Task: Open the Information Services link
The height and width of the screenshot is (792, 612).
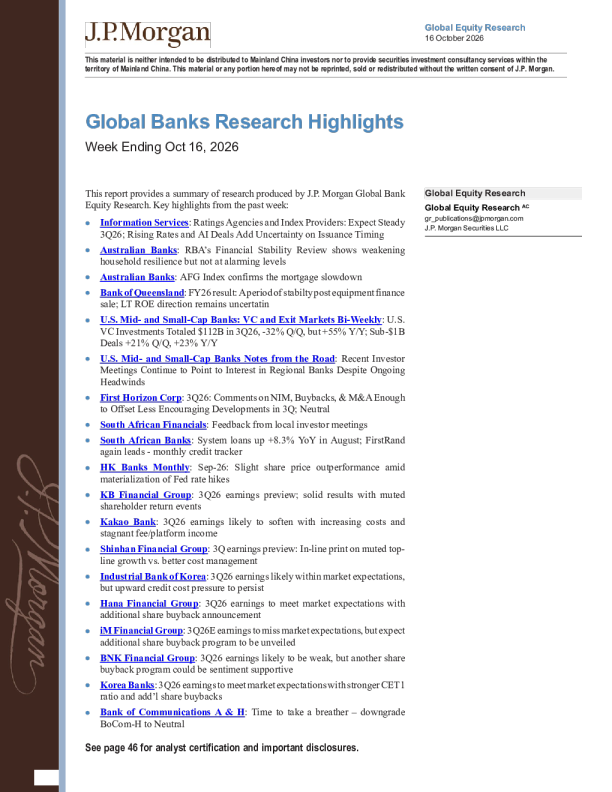Action: (144, 223)
